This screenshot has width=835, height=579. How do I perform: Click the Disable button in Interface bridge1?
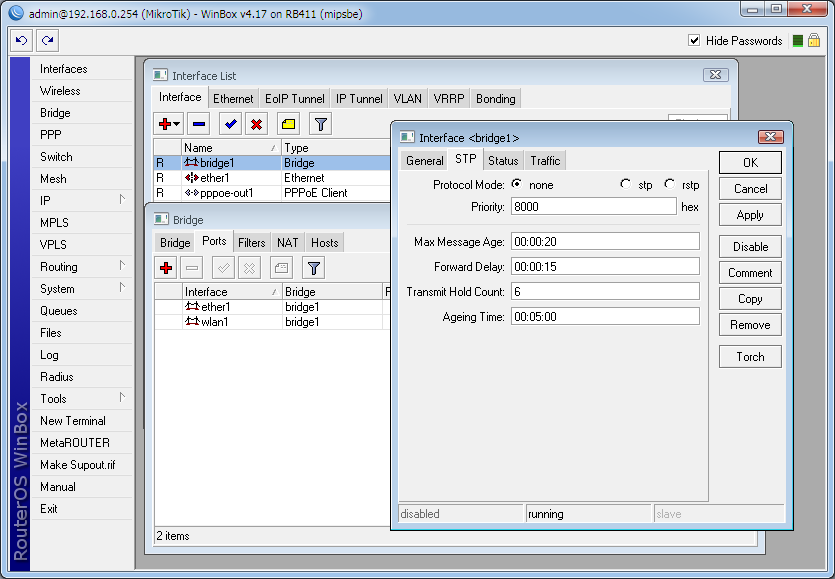750,247
